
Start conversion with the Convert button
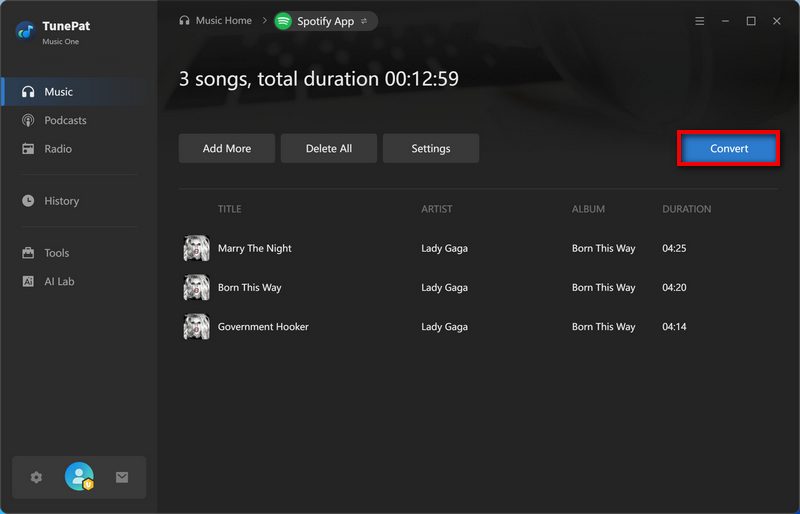(x=729, y=149)
